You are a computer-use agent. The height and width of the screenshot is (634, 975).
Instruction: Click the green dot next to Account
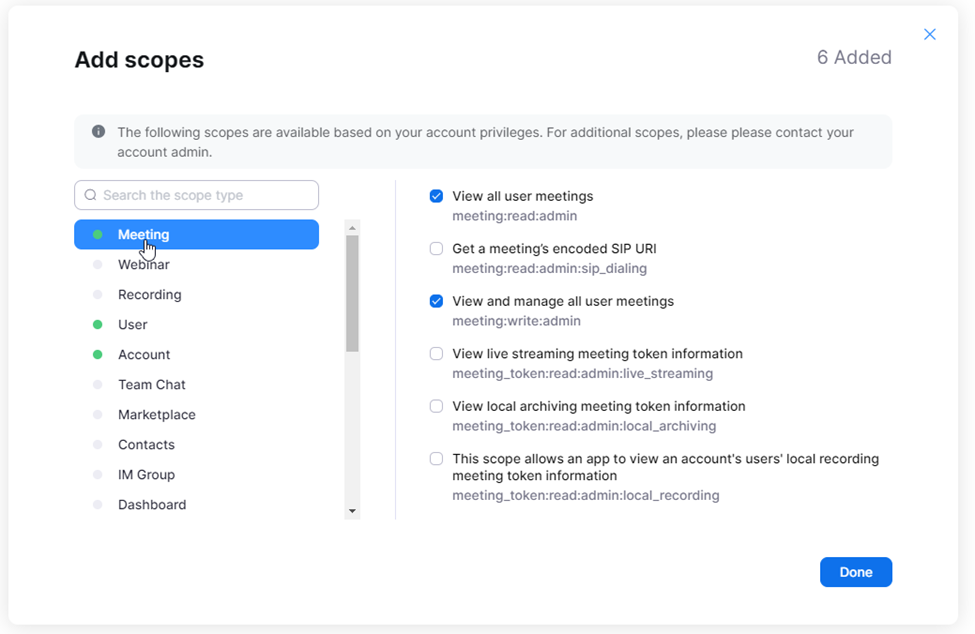click(x=98, y=354)
